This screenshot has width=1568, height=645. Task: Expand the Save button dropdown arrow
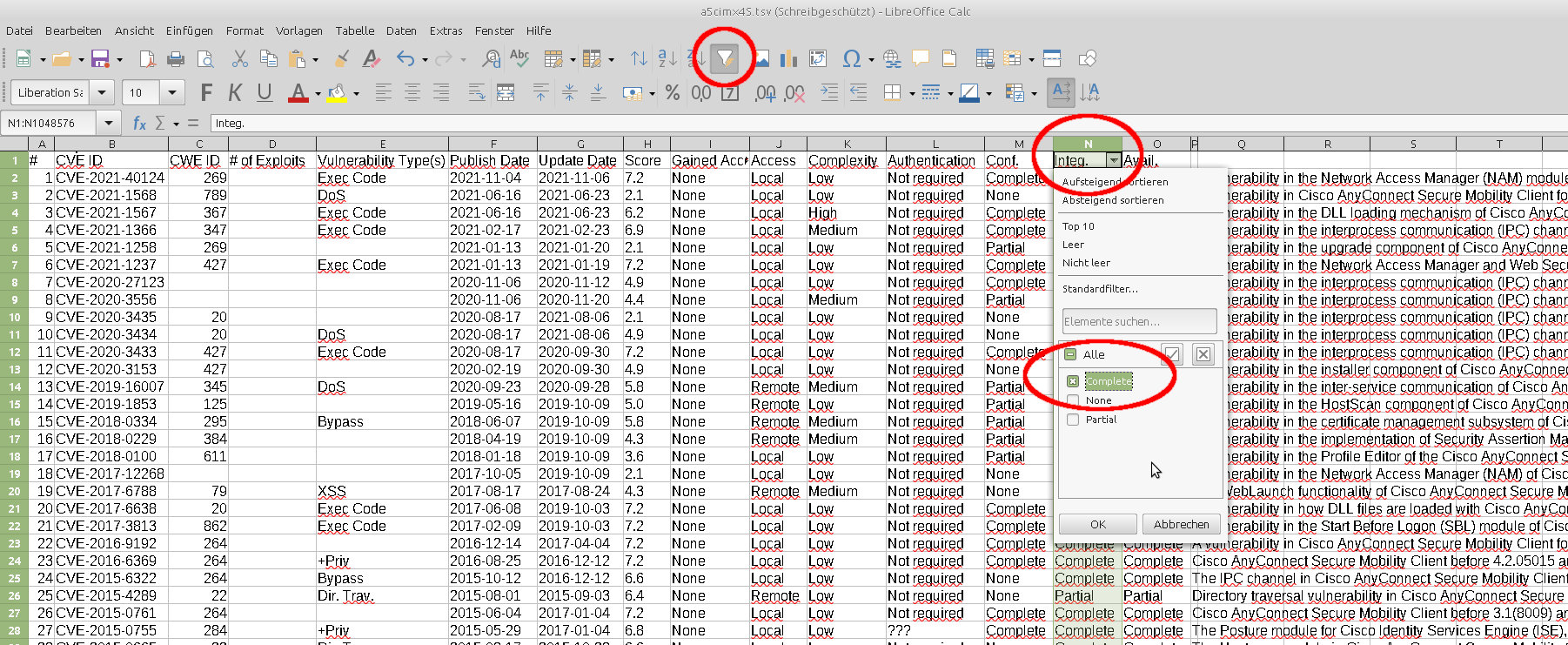(119, 59)
